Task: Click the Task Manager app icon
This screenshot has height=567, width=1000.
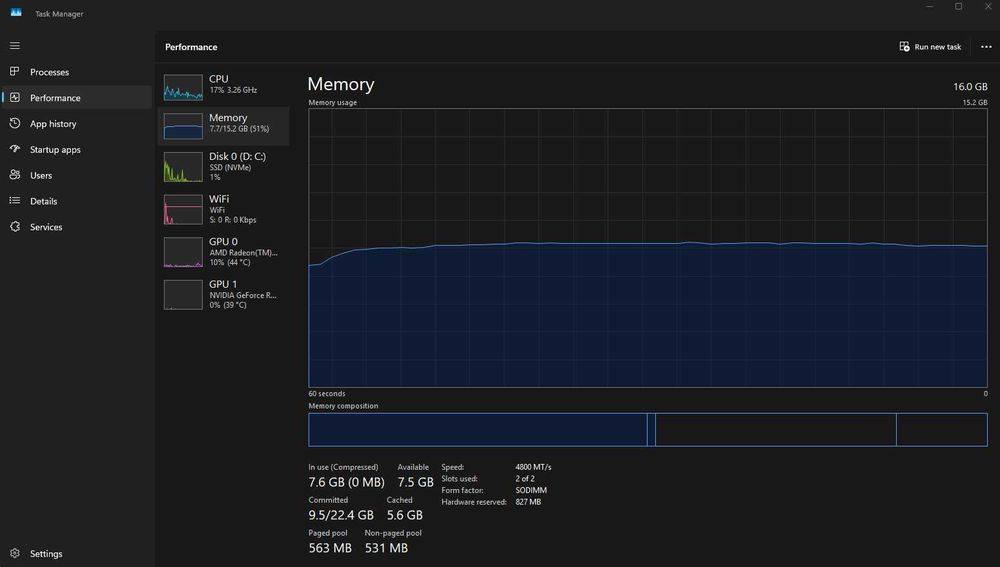Action: (16, 13)
